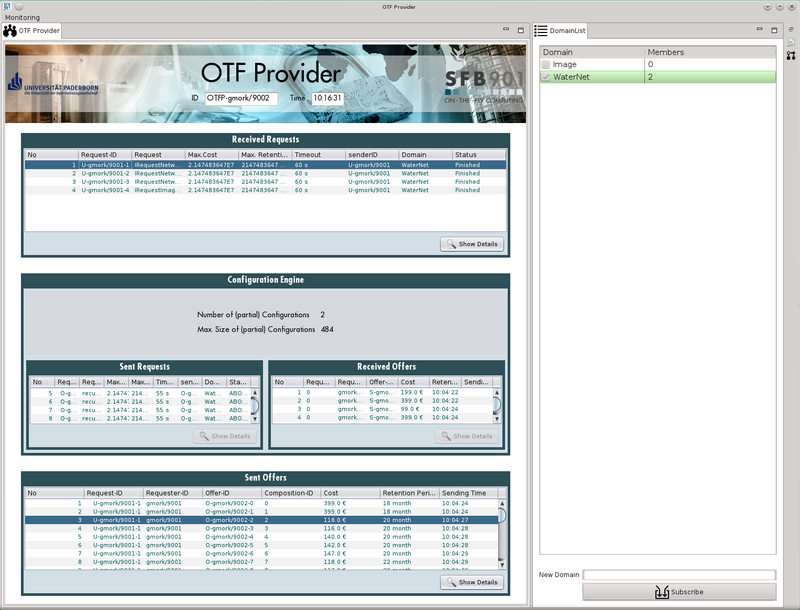Click Sending Time column header in Sent Offers
Image resolution: width=800 pixels, height=610 pixels.
468,493
